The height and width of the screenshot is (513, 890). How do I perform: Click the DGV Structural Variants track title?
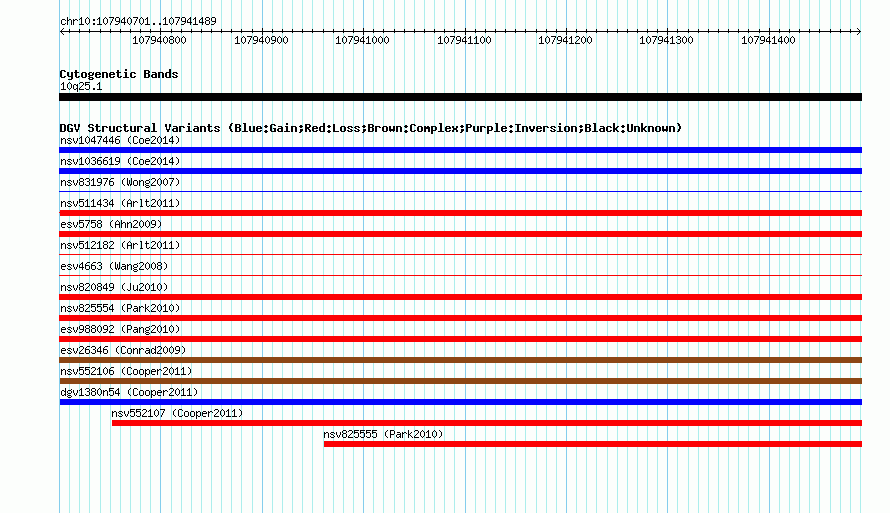pos(371,128)
